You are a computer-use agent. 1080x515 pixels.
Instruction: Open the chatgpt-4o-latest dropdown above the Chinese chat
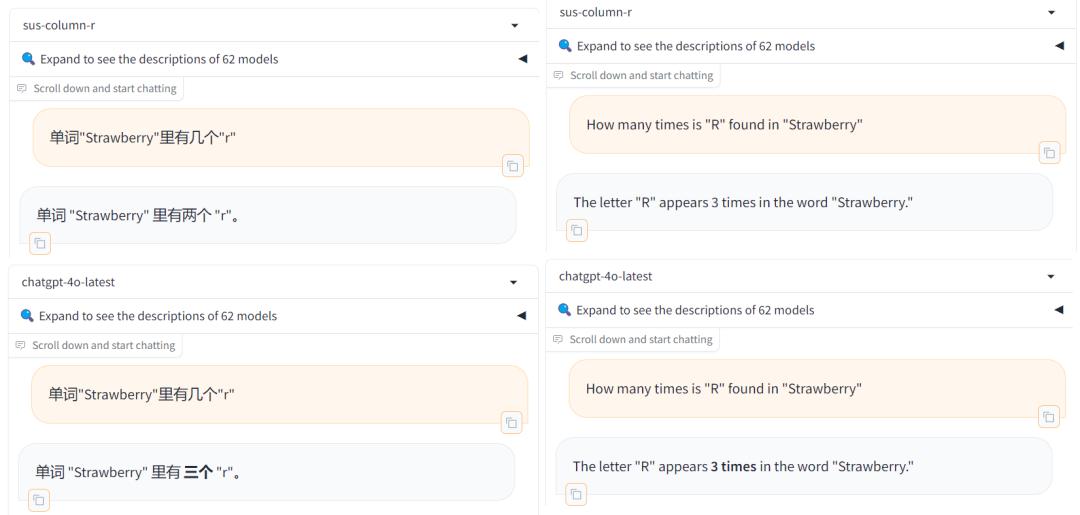(x=514, y=283)
